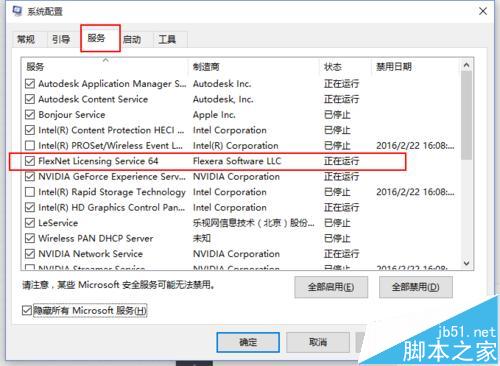Click the services list scrollbar thumb

click(x=467, y=115)
